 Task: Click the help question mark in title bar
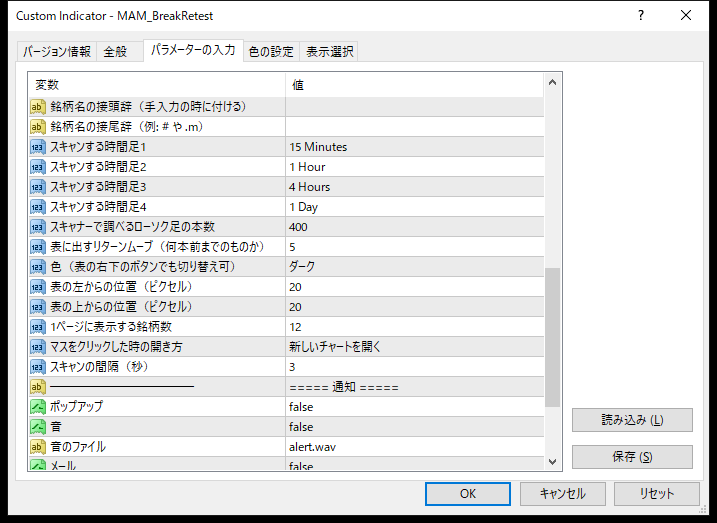[641, 15]
